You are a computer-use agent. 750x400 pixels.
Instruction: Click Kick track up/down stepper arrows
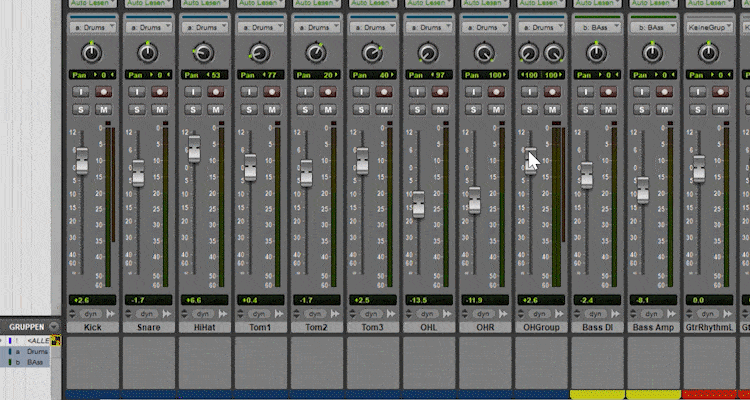pos(72,314)
